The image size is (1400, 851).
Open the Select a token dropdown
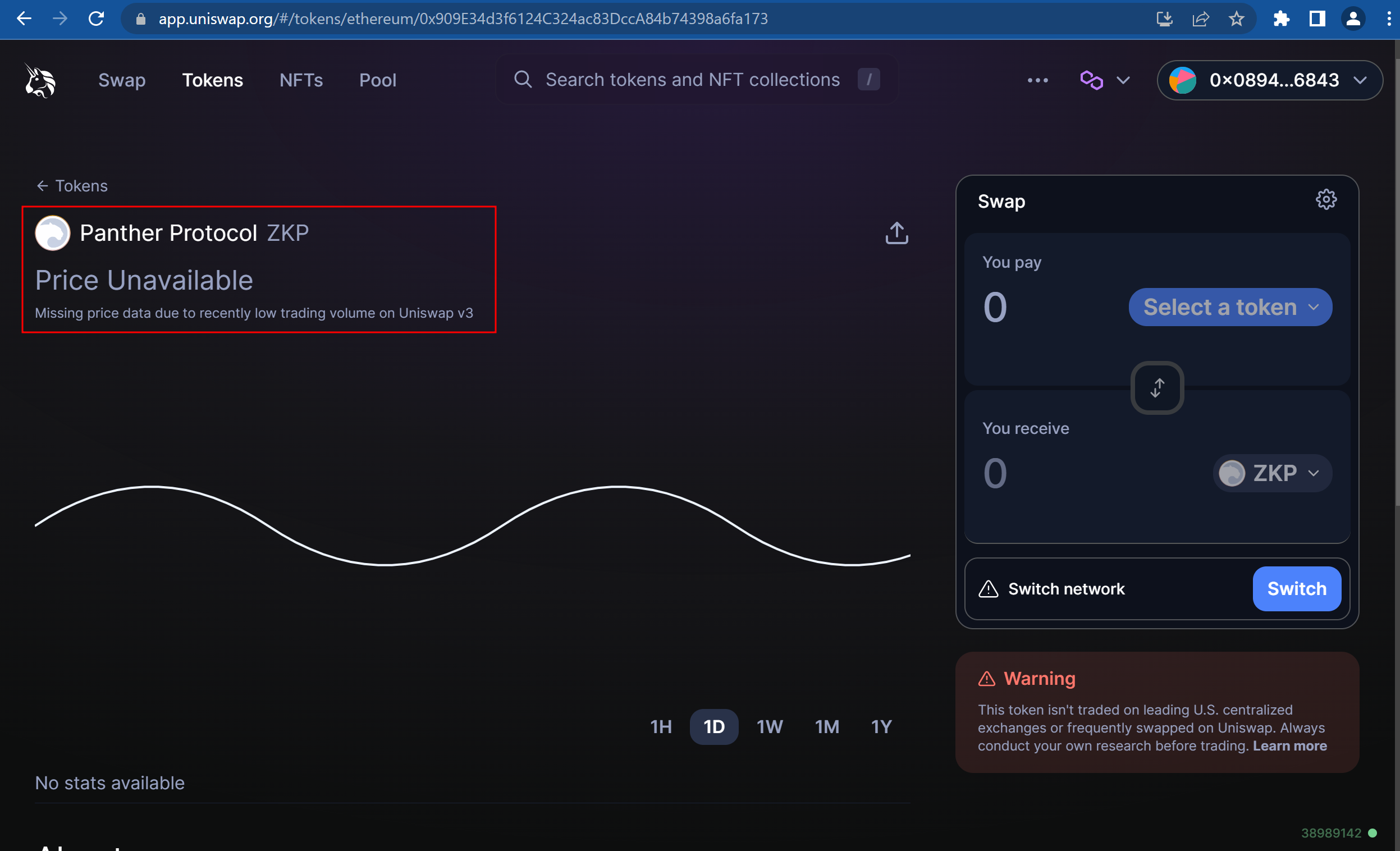tap(1229, 306)
